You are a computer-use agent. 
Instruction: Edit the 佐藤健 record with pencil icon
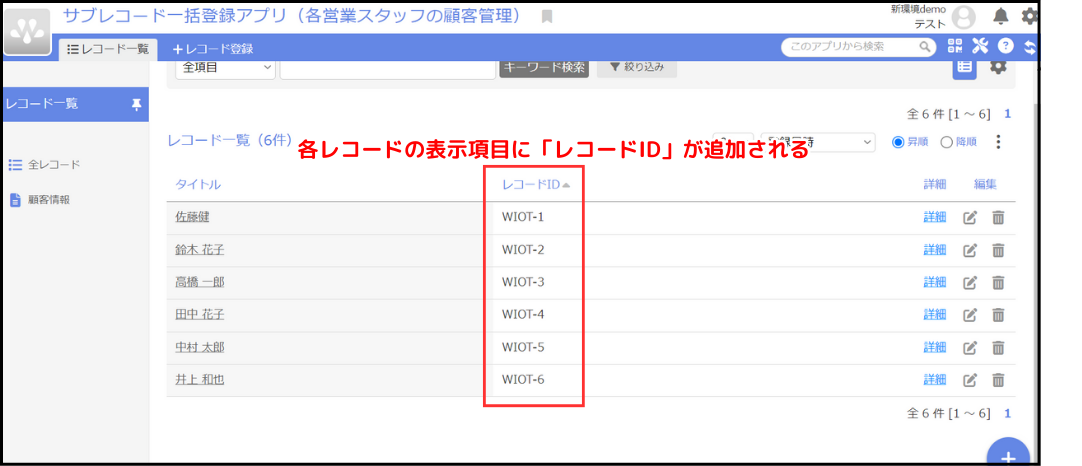(970, 217)
